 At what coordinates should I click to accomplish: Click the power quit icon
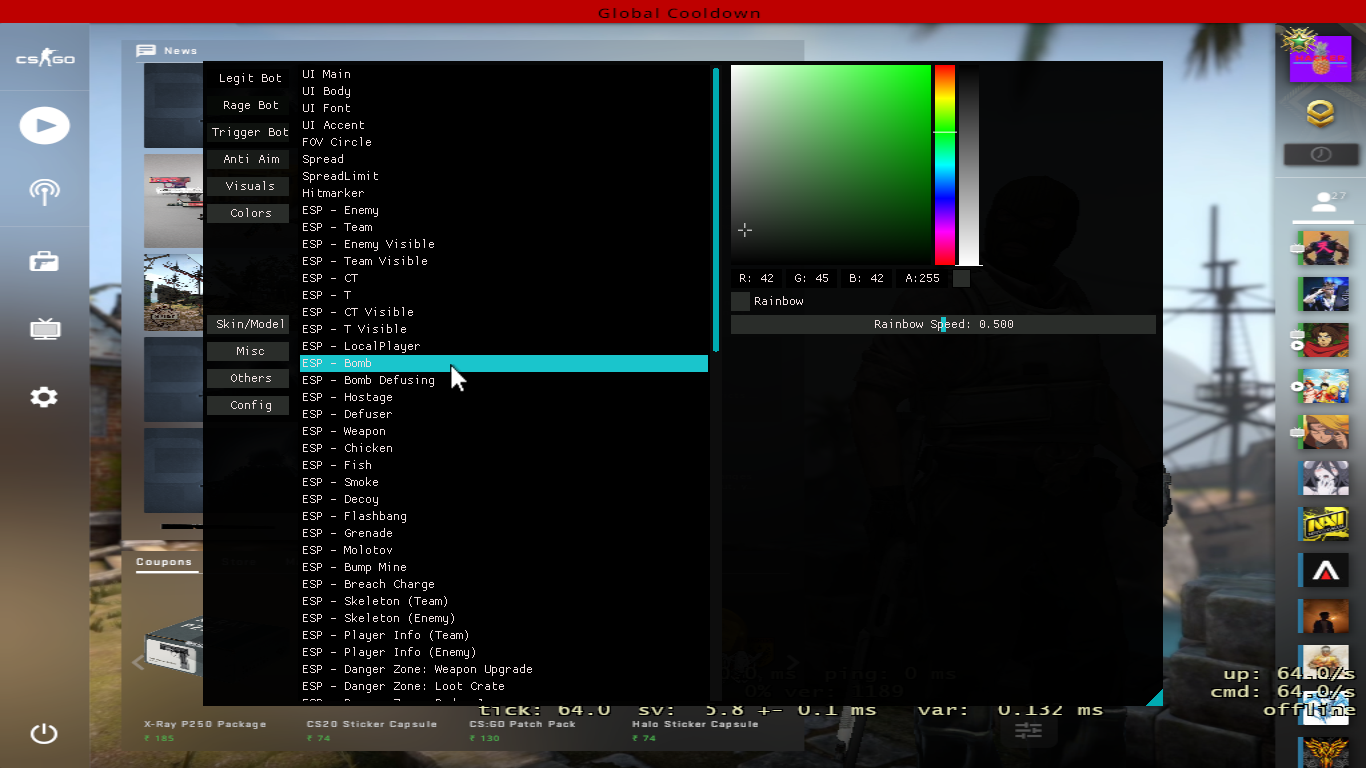(x=44, y=733)
